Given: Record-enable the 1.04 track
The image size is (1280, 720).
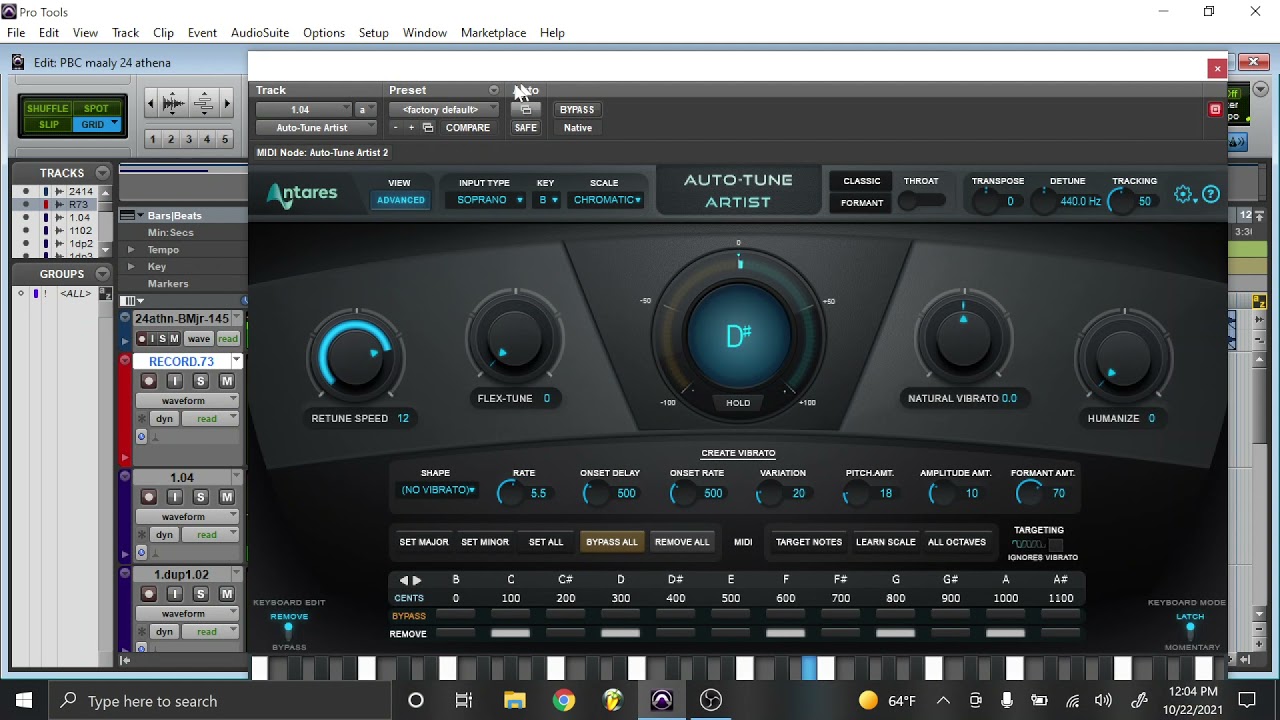Looking at the screenshot, I should (x=149, y=497).
